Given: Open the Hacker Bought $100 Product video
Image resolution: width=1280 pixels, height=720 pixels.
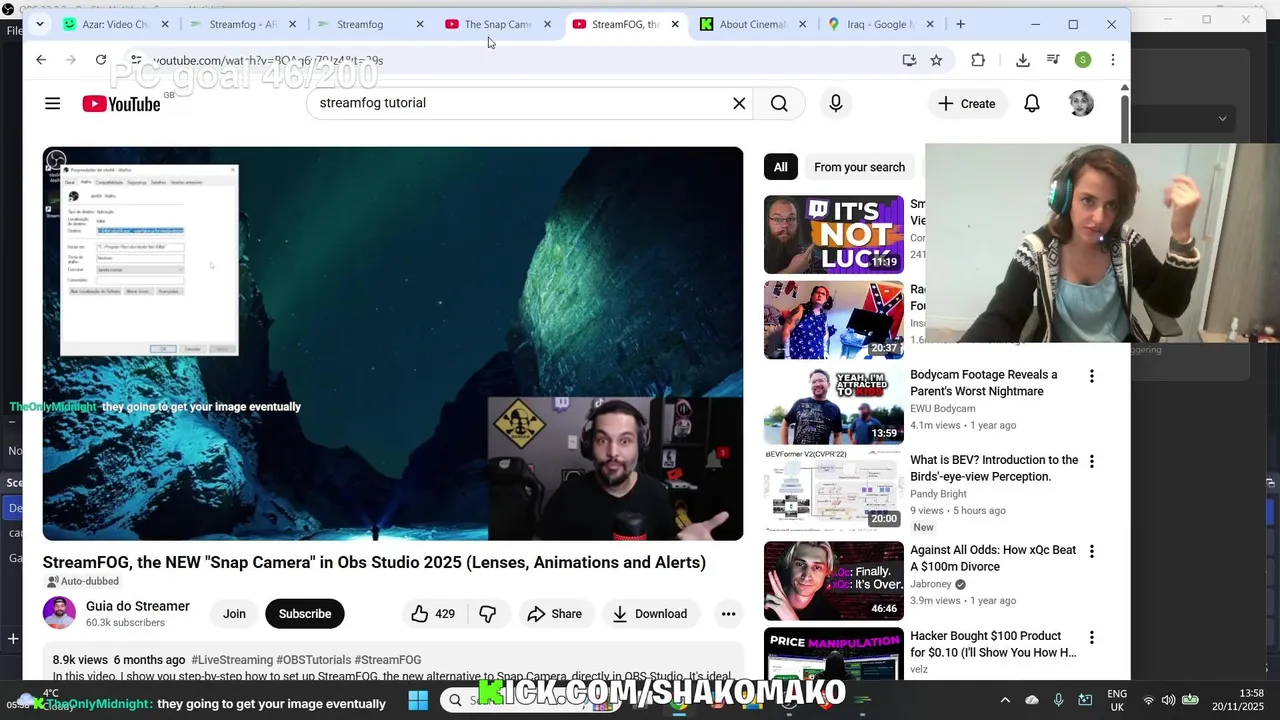Looking at the screenshot, I should coord(993,644).
